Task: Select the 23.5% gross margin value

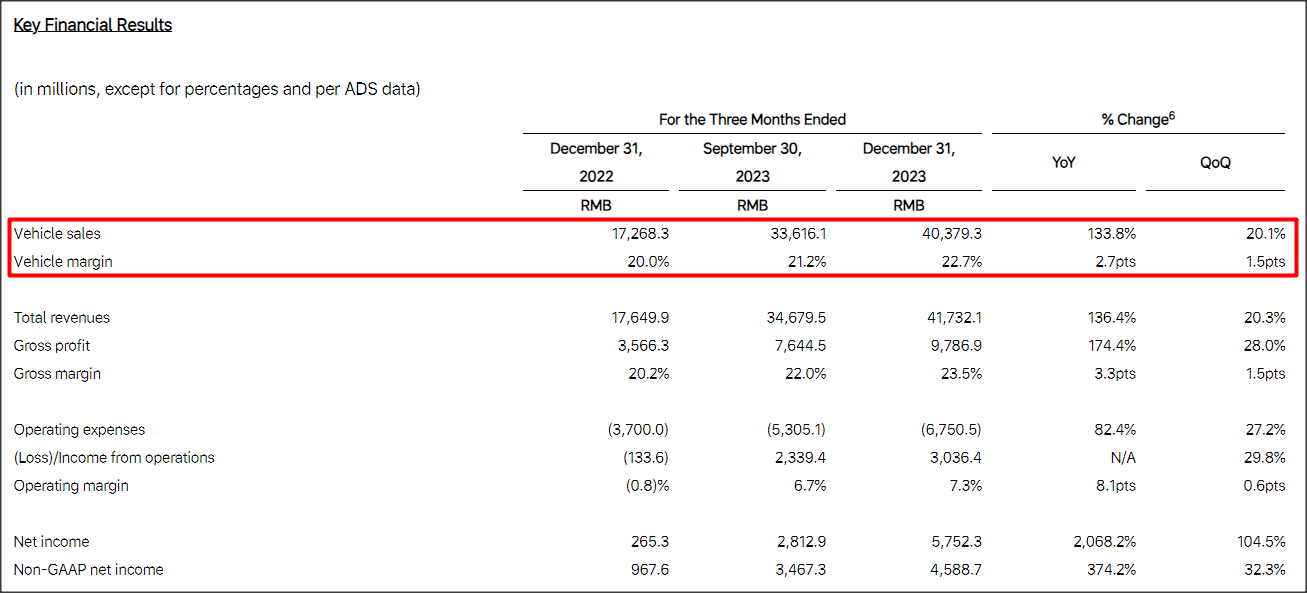Action: (960, 373)
